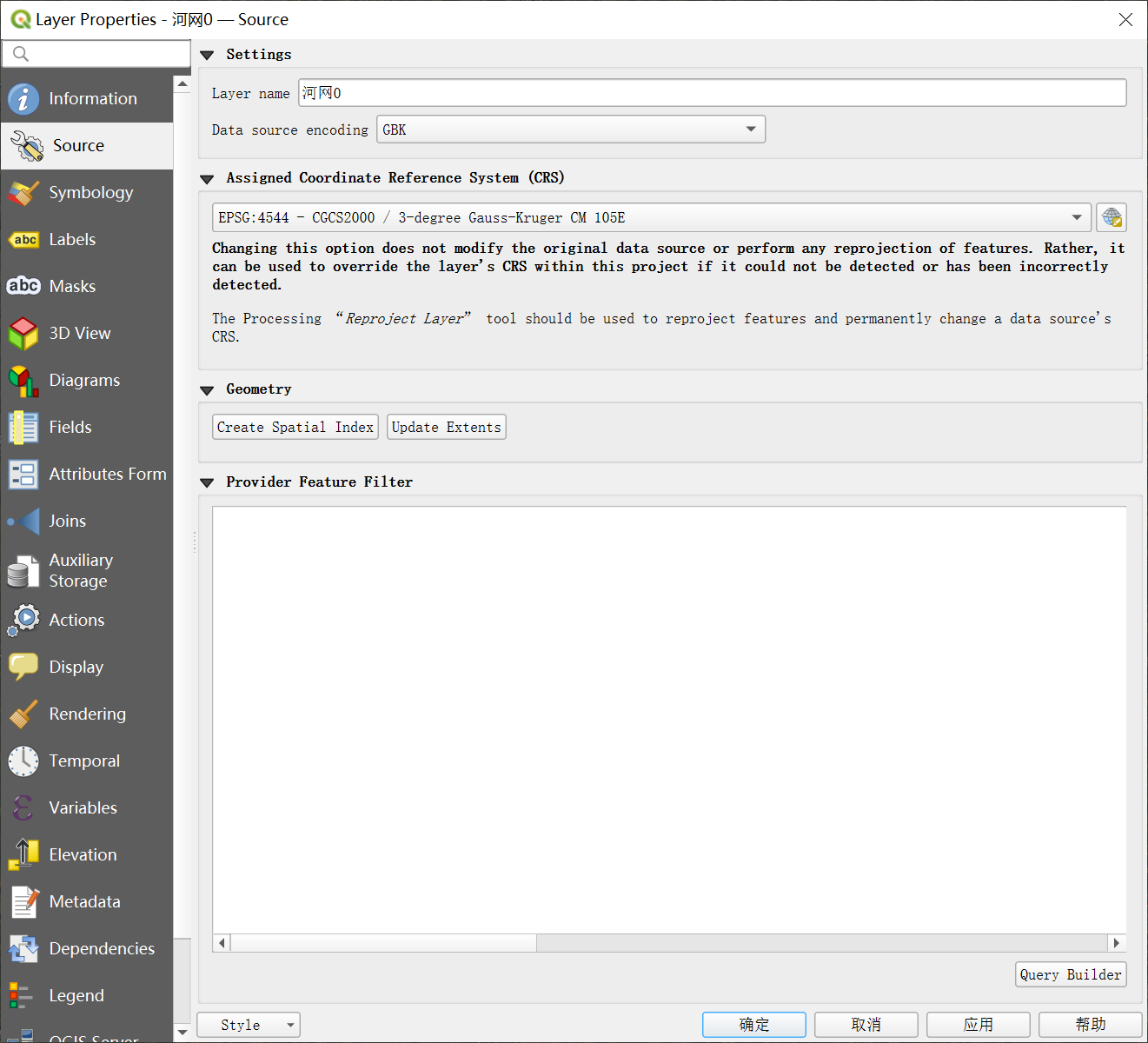This screenshot has height=1043, width=1148.
Task: Click filter box scroll right arrow
Action: [x=1117, y=943]
